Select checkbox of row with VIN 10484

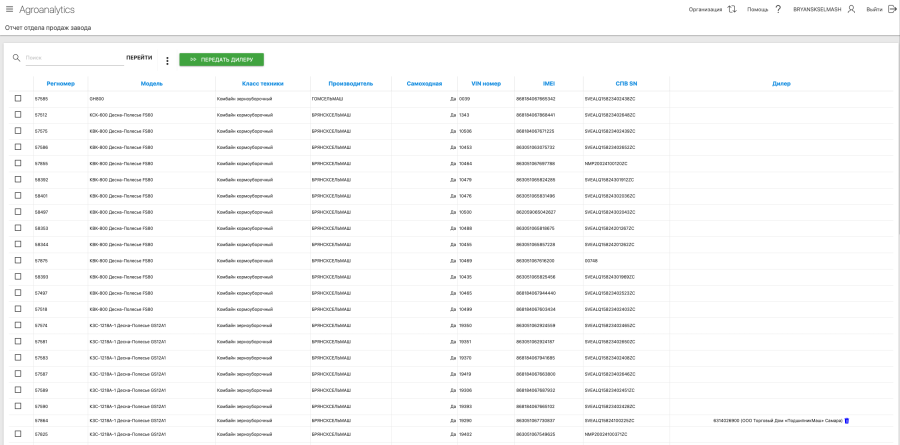pyautogui.click(x=18, y=163)
